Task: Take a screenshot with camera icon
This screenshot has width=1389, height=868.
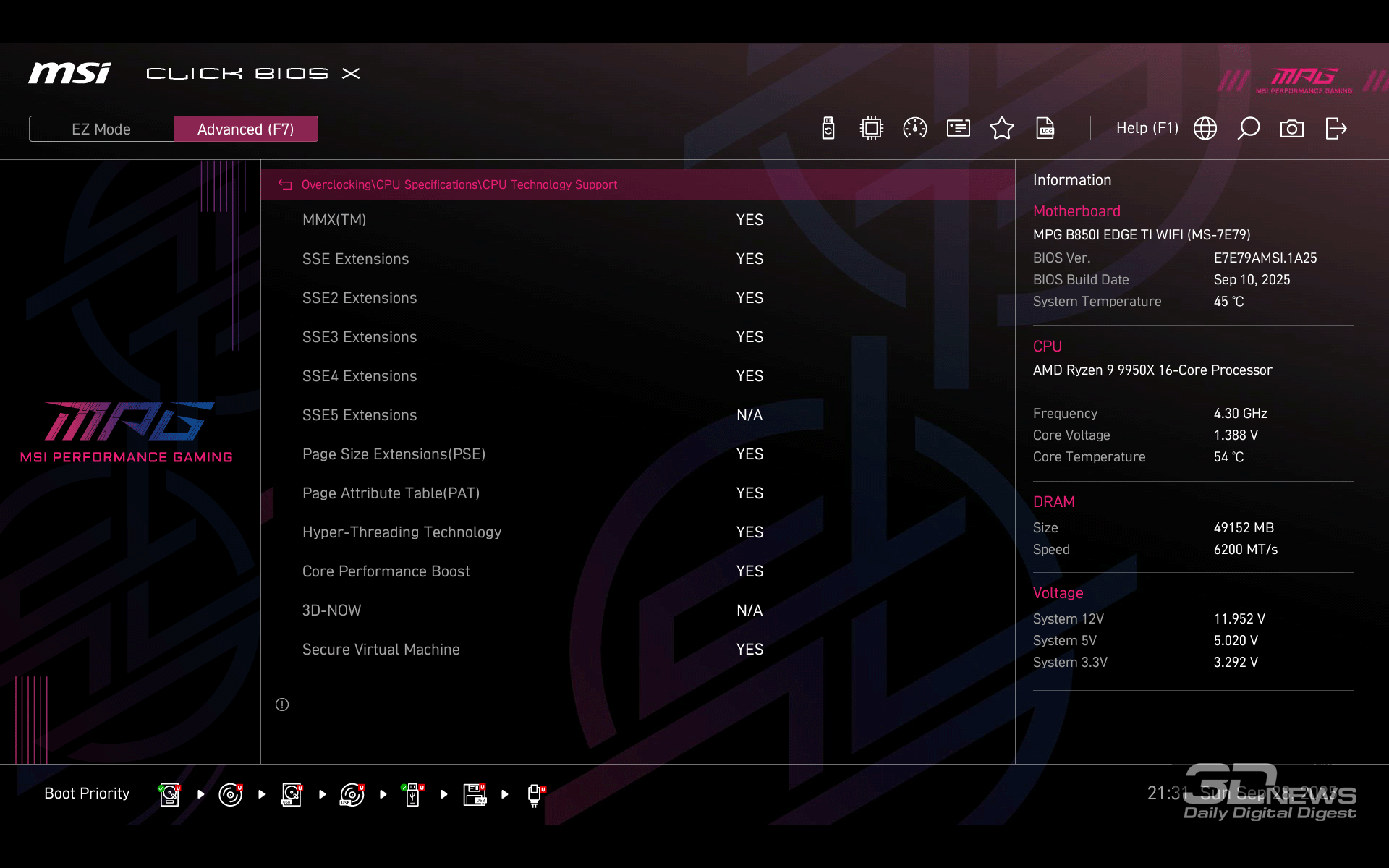Action: (1292, 129)
